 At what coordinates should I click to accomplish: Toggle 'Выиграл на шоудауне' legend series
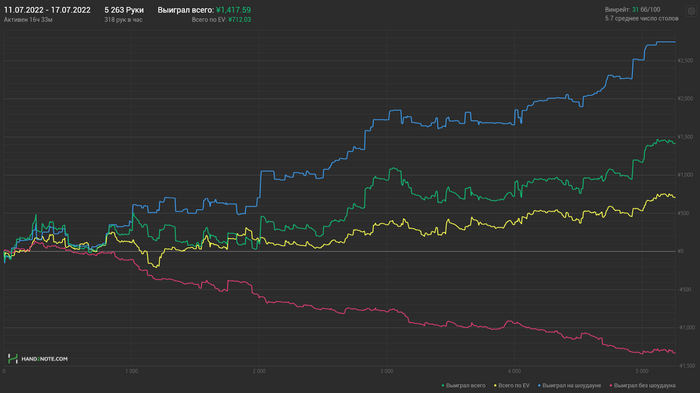(570, 385)
